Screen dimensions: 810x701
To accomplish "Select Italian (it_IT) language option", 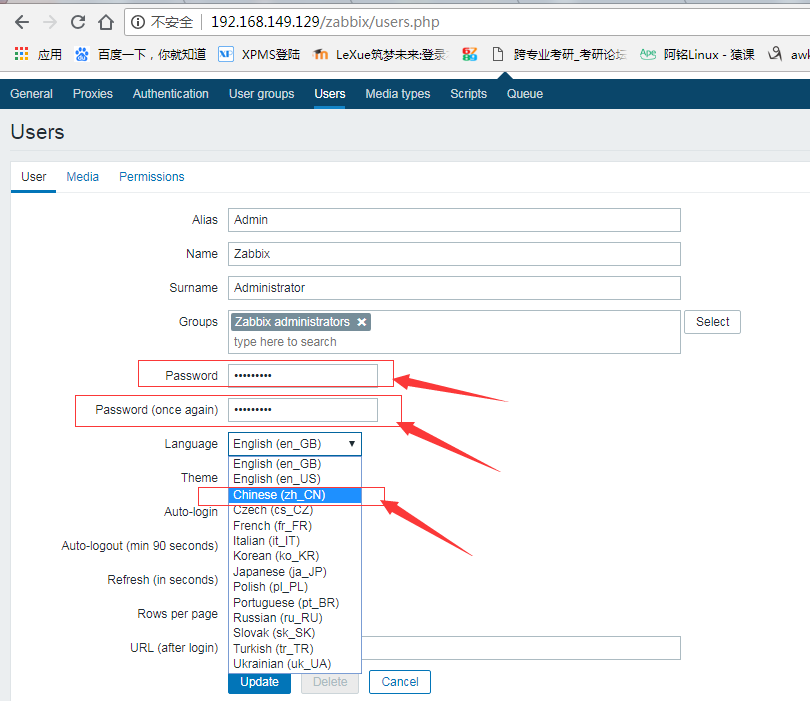I will coord(294,541).
